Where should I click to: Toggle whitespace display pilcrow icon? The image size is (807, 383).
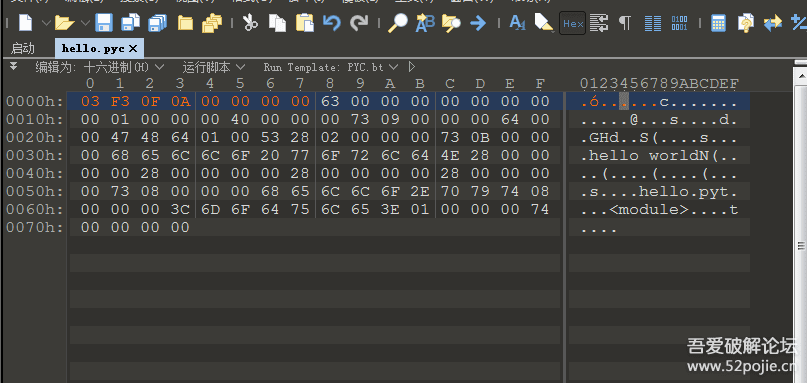coord(625,23)
